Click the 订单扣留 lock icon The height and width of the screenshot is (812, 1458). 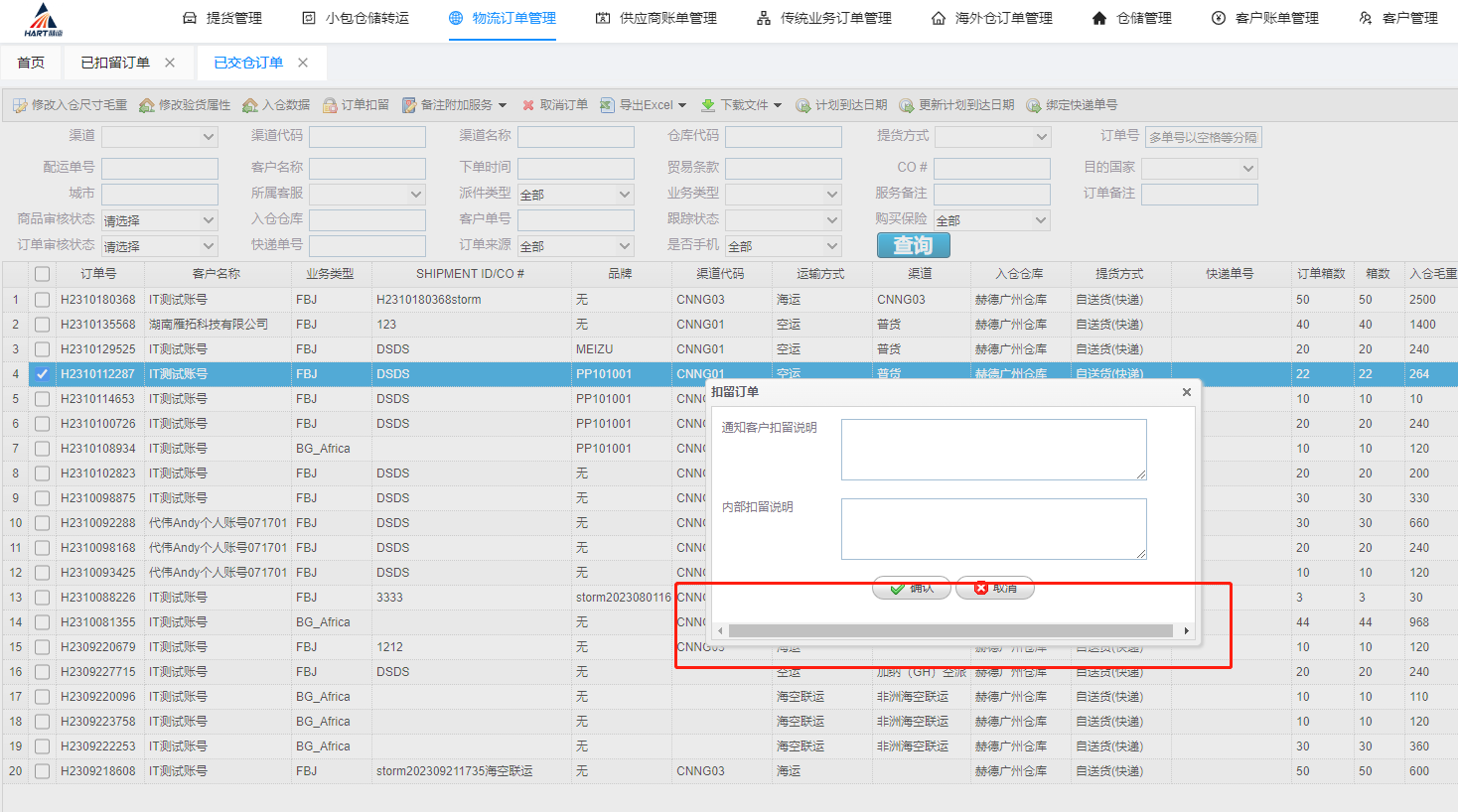point(330,105)
